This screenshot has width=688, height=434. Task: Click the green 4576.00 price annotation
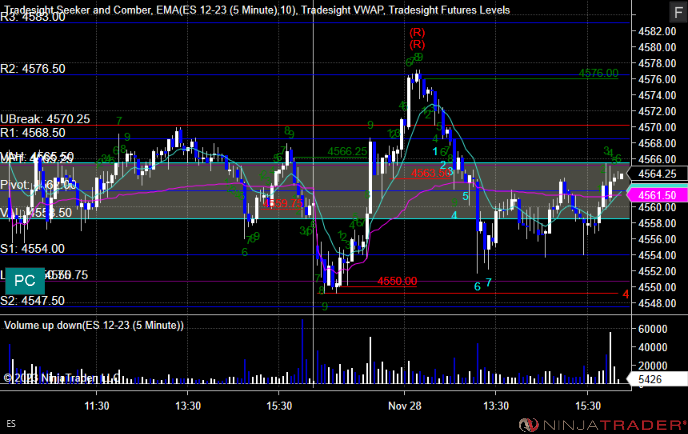point(598,73)
